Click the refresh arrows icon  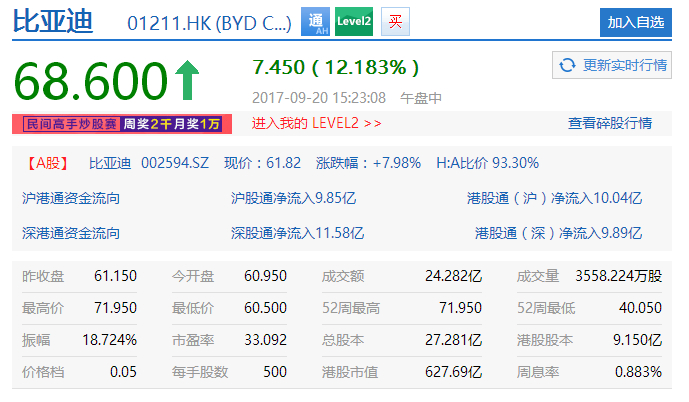(x=567, y=65)
